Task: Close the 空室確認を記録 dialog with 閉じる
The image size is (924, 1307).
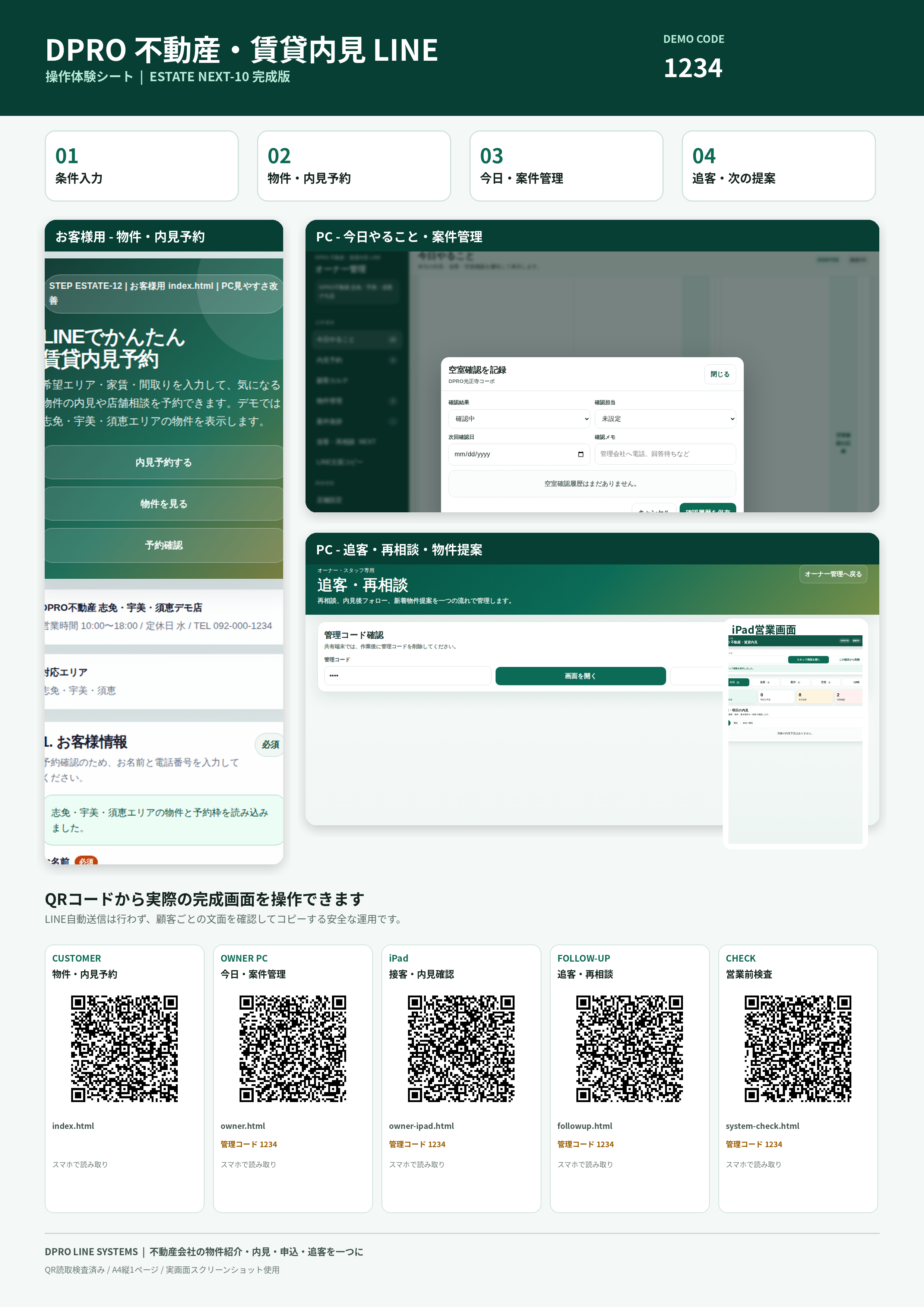Action: click(719, 374)
